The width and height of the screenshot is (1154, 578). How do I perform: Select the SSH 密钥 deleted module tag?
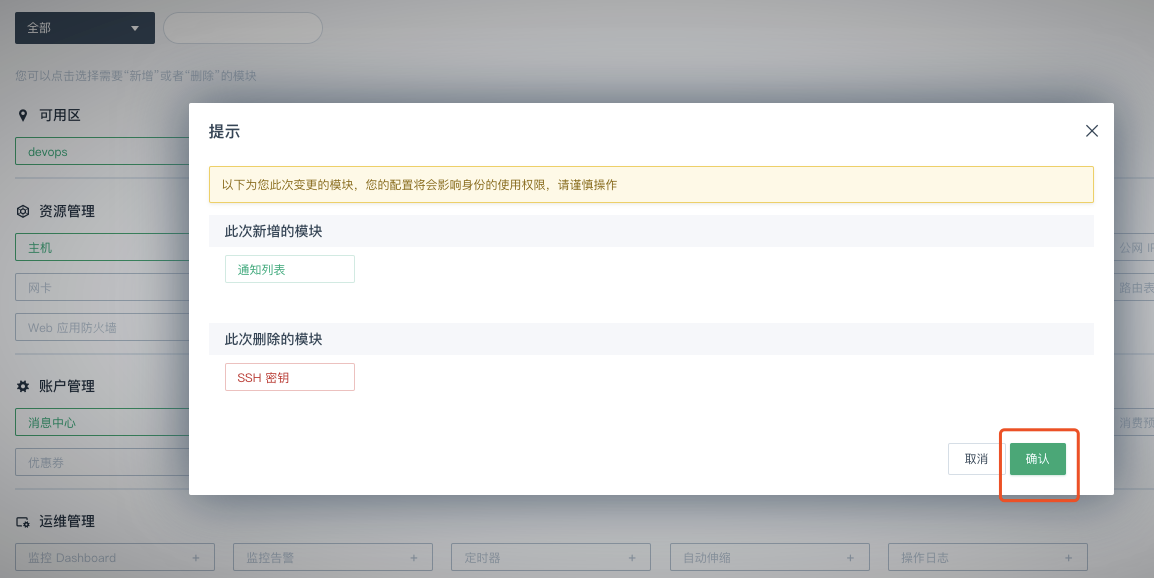(x=290, y=377)
